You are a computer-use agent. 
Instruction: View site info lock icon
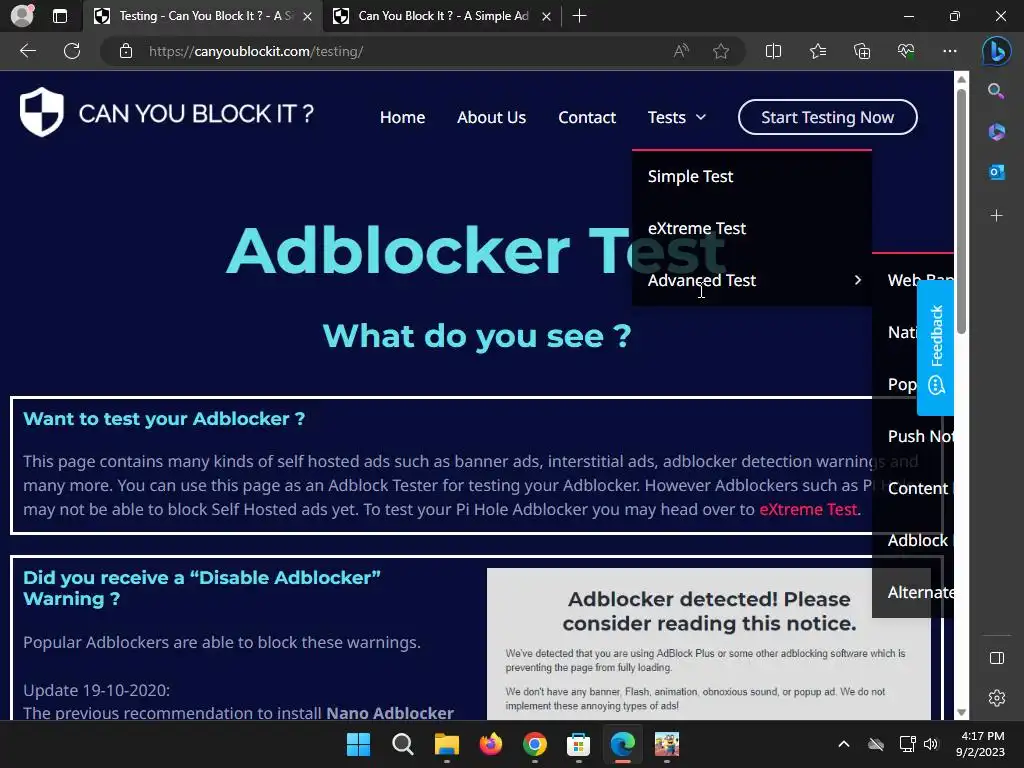[x=126, y=51]
